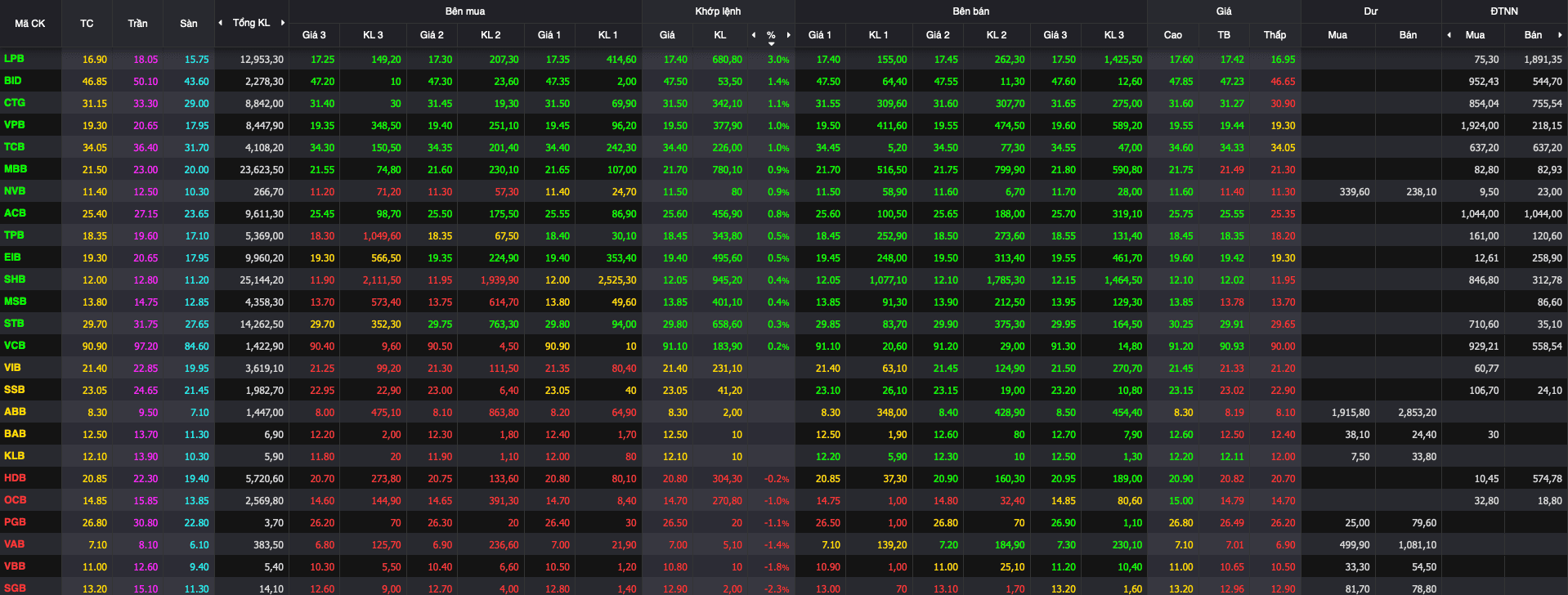This screenshot has height=595, width=1568.
Task: Open the LPB stock symbol
Action: 14,59
